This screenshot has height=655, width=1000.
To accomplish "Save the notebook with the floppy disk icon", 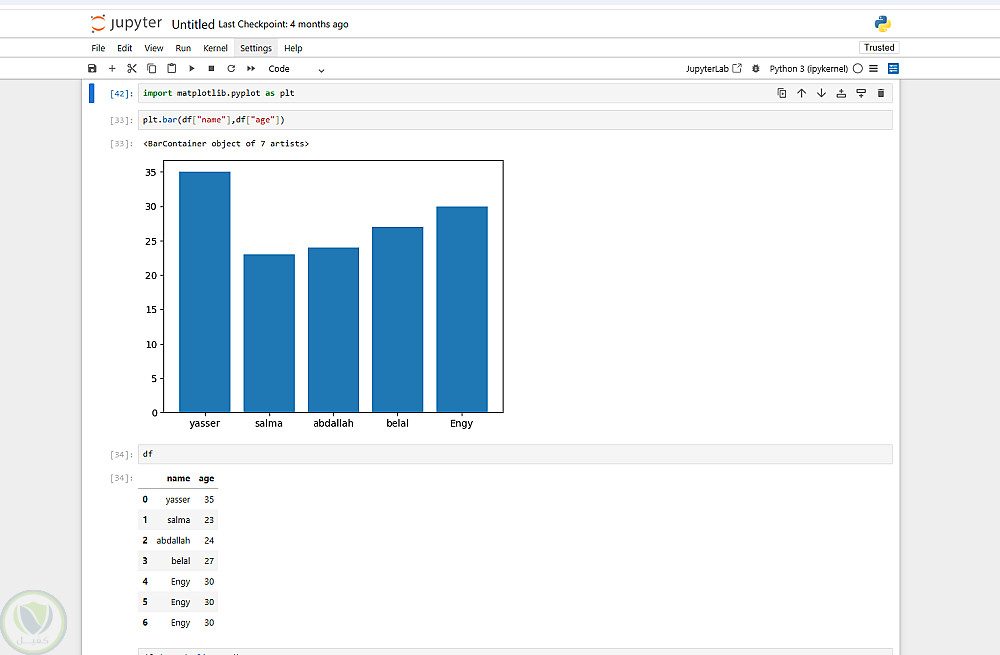I will coord(92,68).
